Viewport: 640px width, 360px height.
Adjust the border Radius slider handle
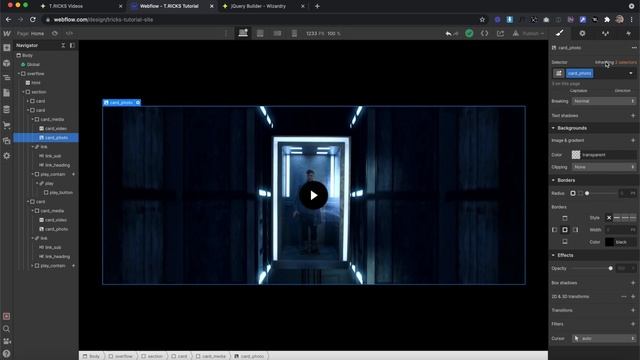click(x=587, y=193)
